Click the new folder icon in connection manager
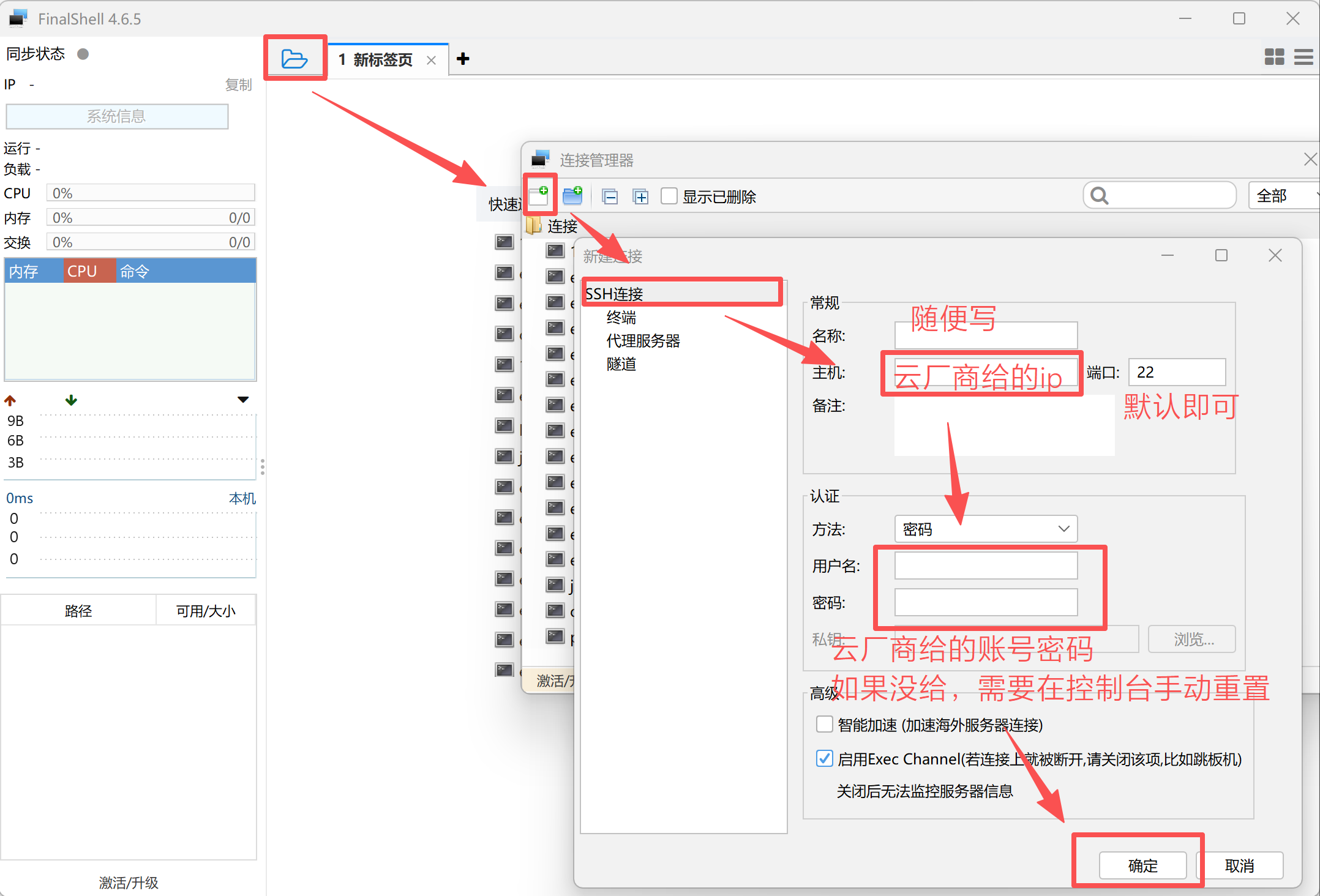The height and width of the screenshot is (896, 1320). (572, 195)
